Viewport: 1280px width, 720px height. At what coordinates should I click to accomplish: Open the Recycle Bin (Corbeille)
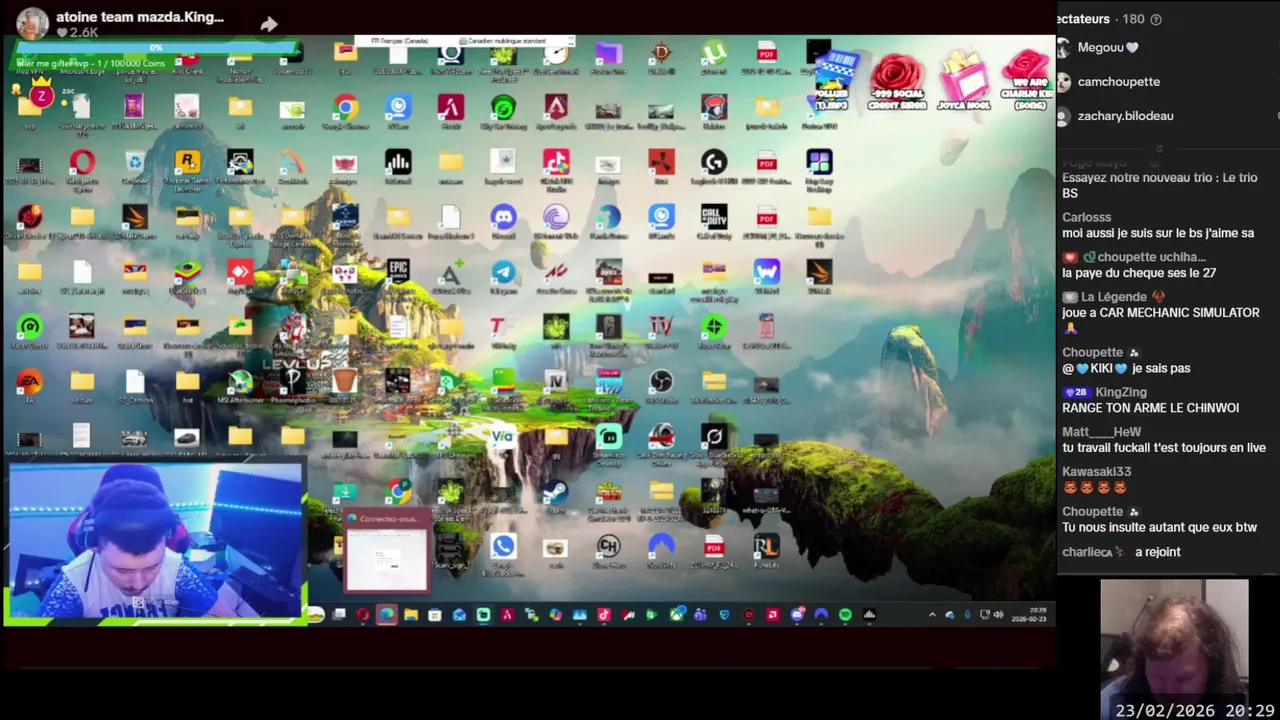pyautogui.click(x=134, y=162)
